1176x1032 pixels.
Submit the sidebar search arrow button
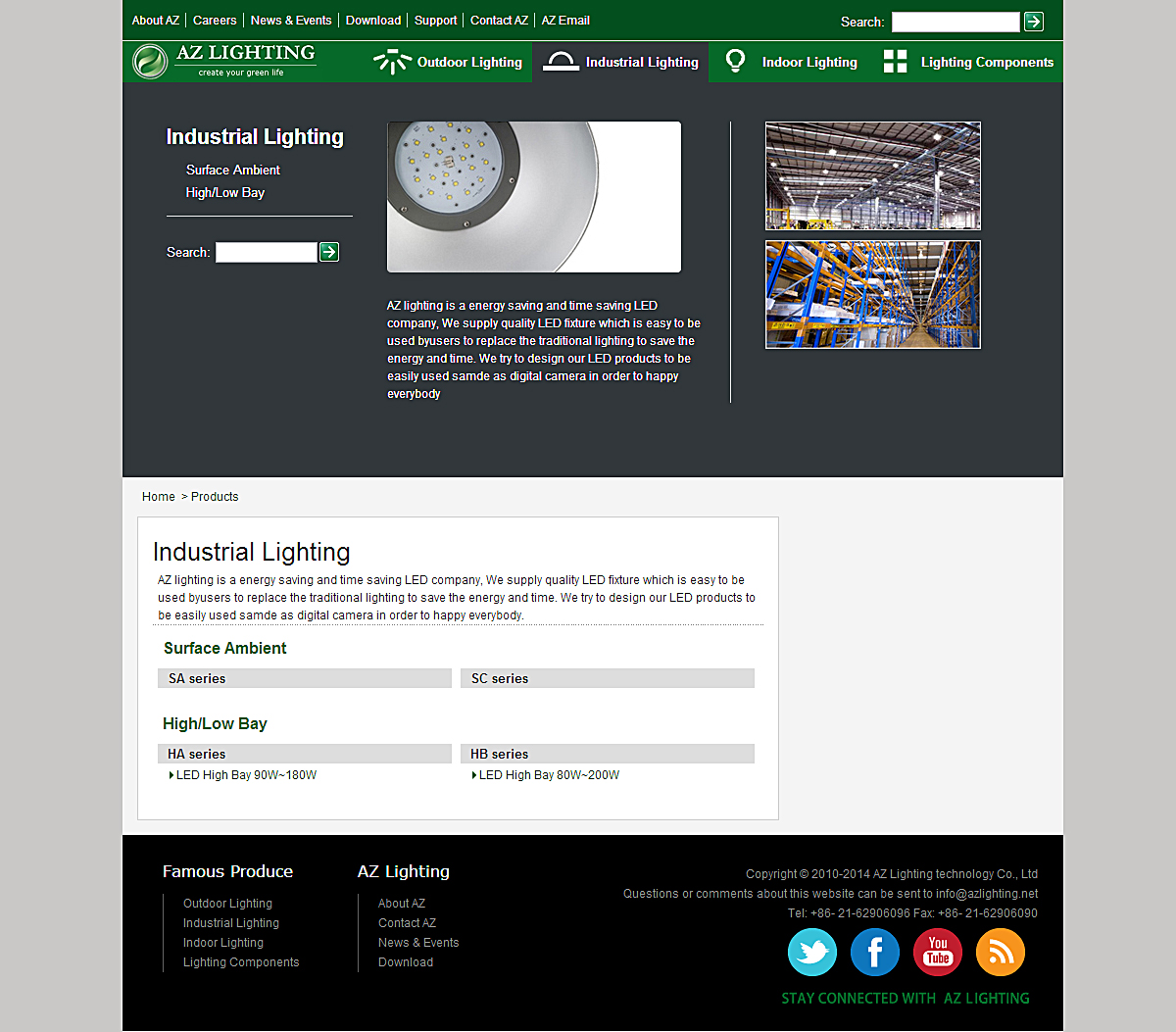(329, 252)
